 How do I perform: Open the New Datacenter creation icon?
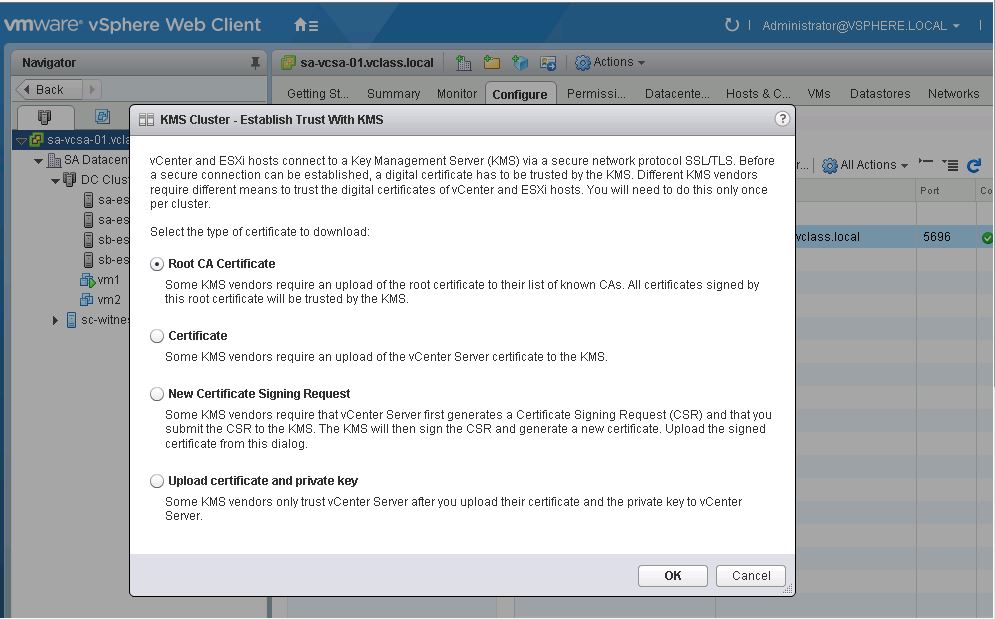tap(462, 62)
